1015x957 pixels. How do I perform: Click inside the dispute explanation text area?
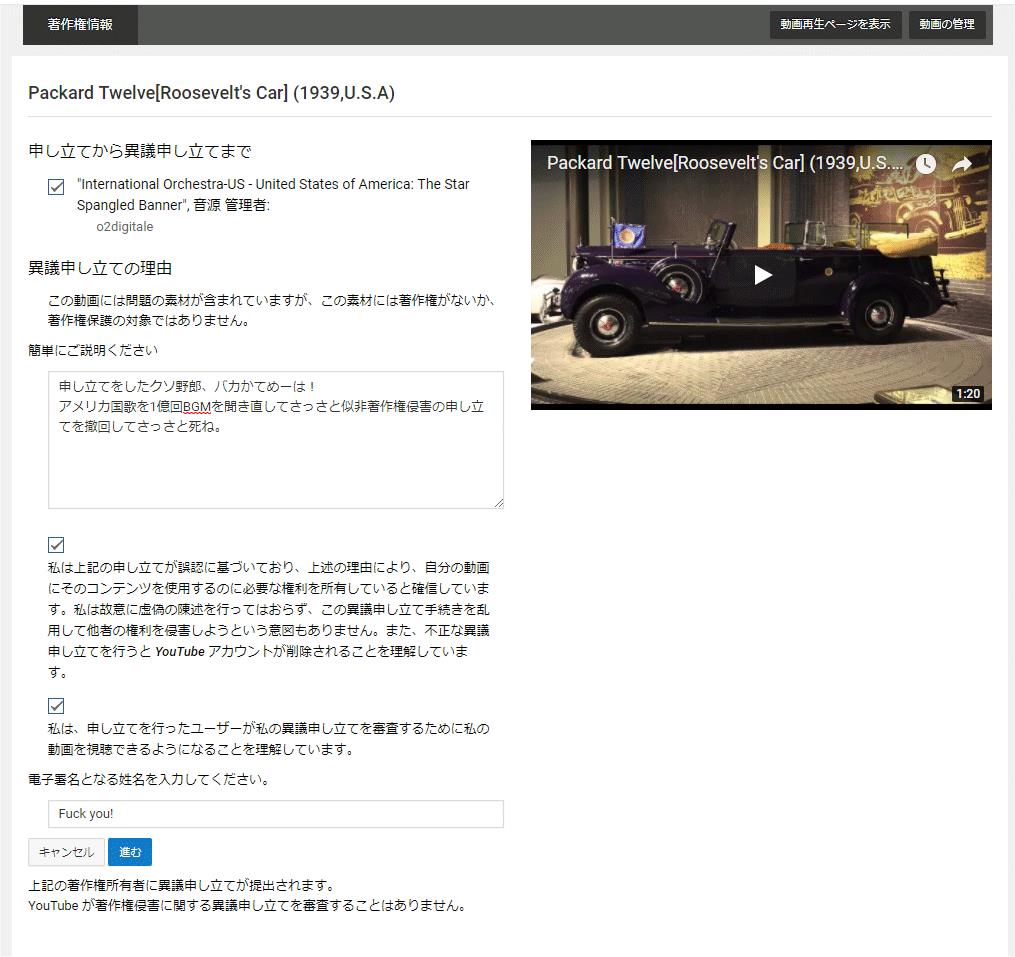tap(276, 440)
